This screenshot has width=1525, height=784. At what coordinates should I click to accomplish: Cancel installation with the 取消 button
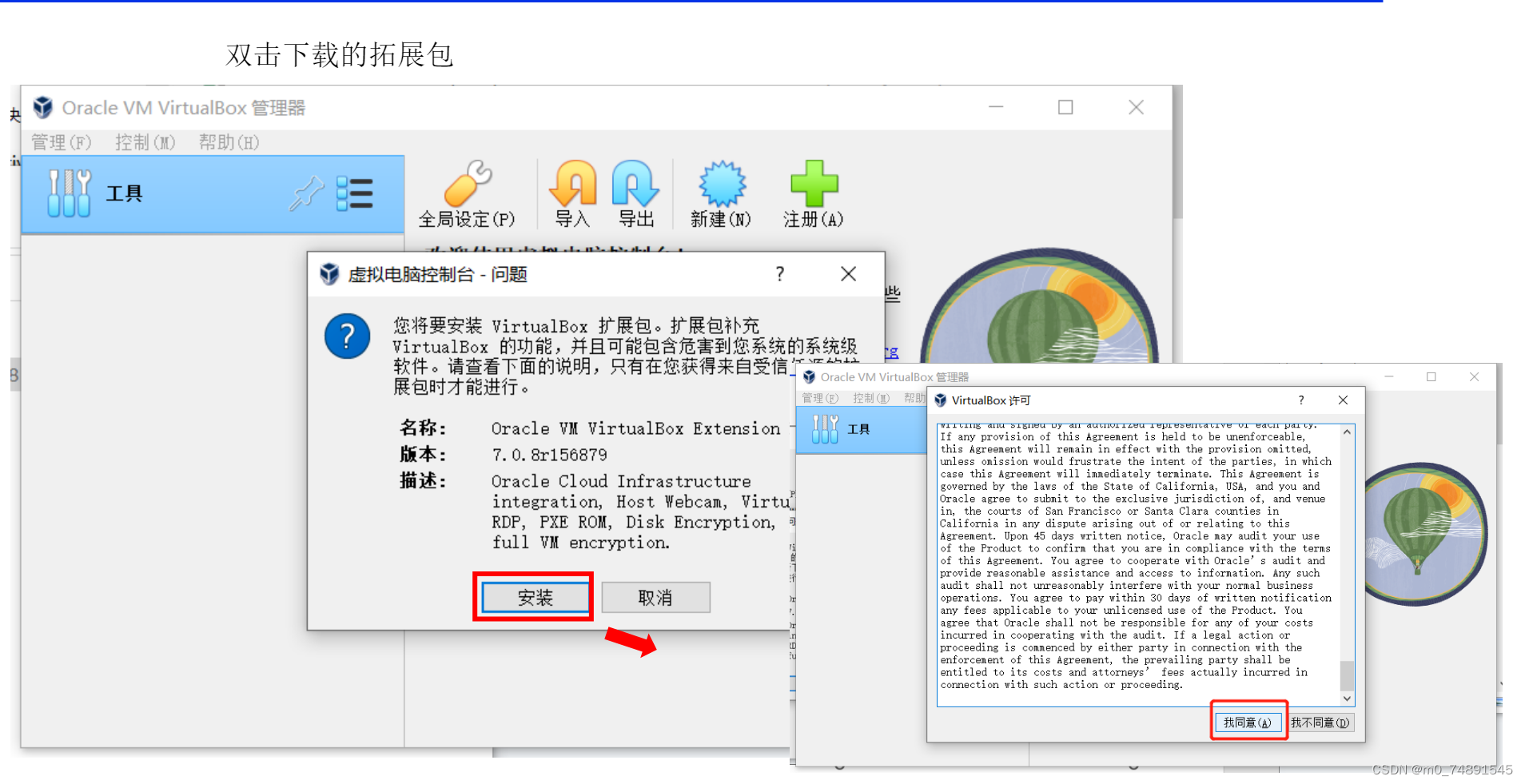655,597
